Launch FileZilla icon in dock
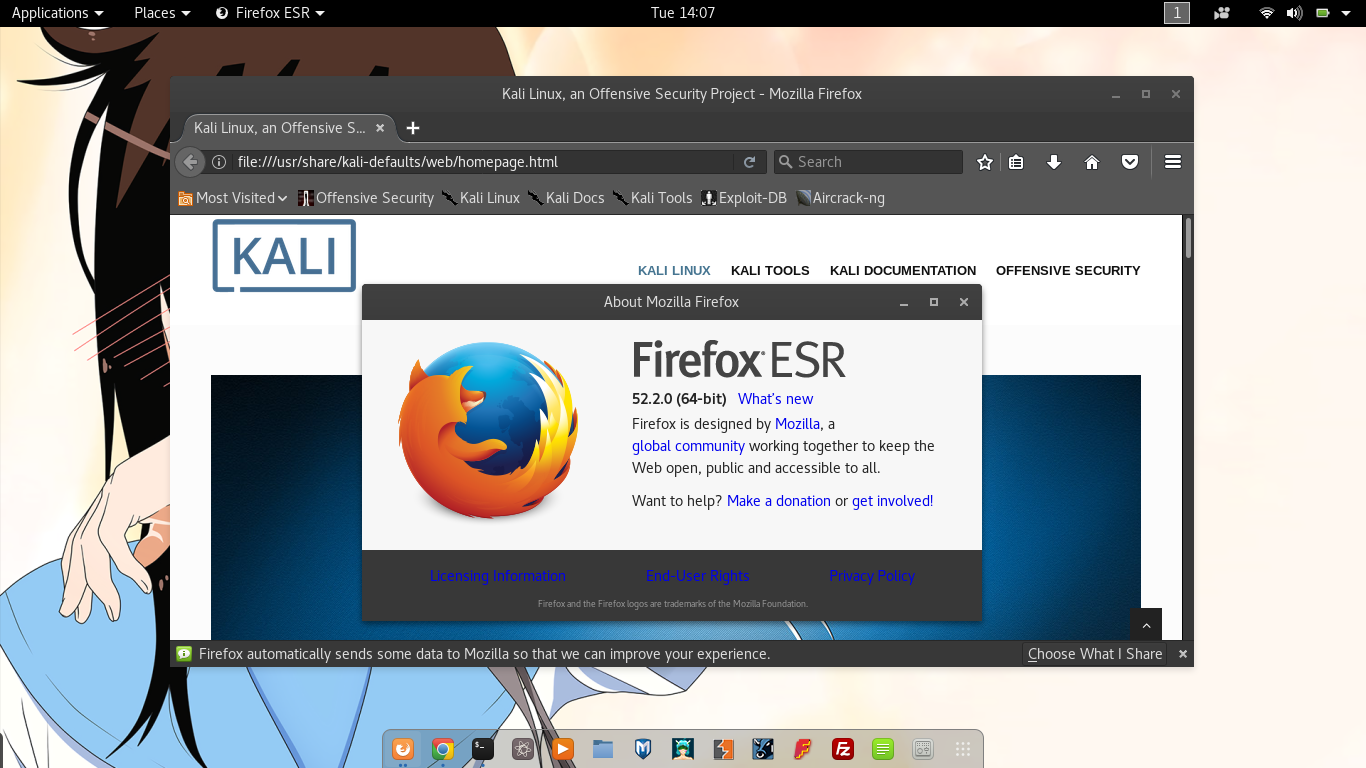1366x768 pixels. tap(843, 748)
